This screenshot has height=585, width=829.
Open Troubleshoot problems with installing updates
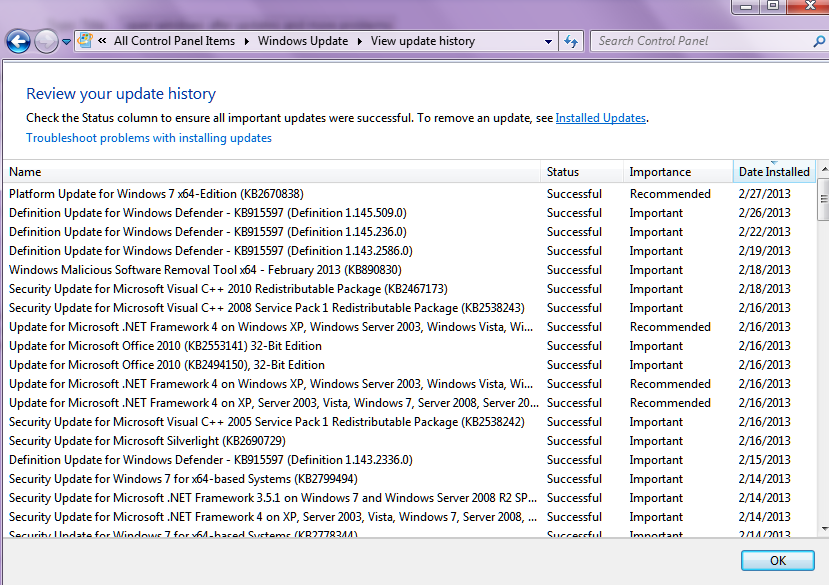[149, 138]
